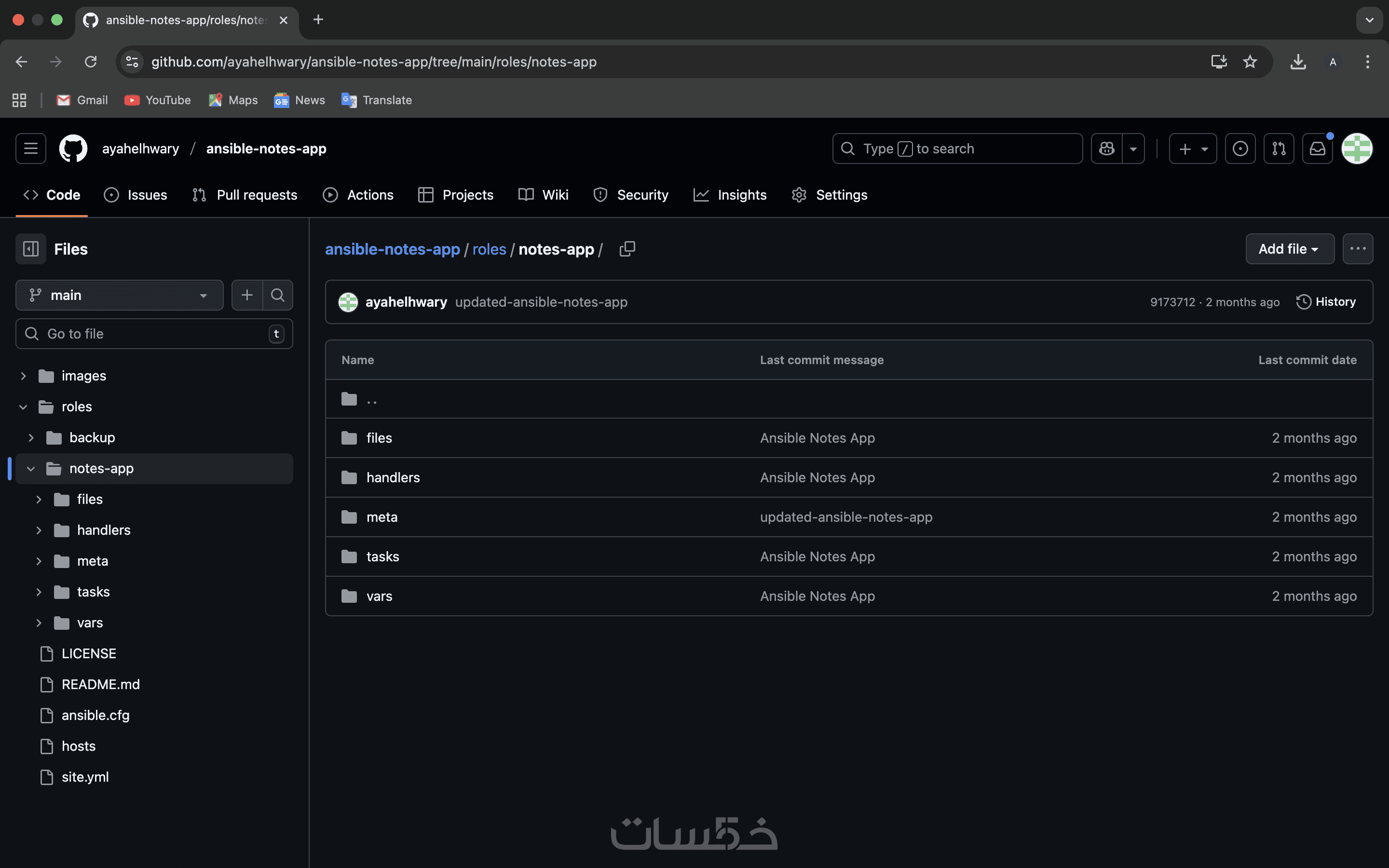Add new file via sidebar plus icon
Image resolution: width=1389 pixels, height=868 pixels.
point(247,295)
